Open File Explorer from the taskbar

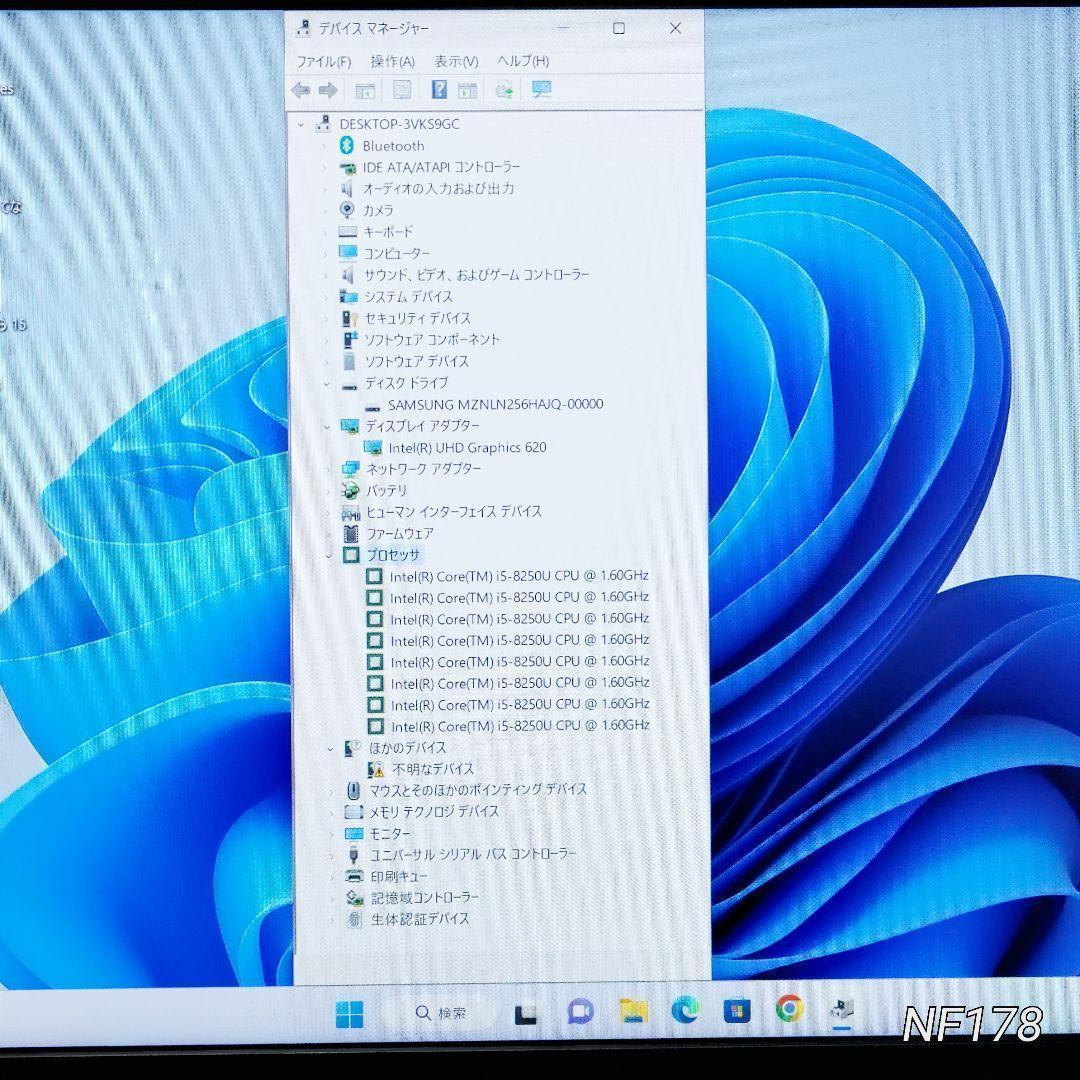tap(633, 1011)
